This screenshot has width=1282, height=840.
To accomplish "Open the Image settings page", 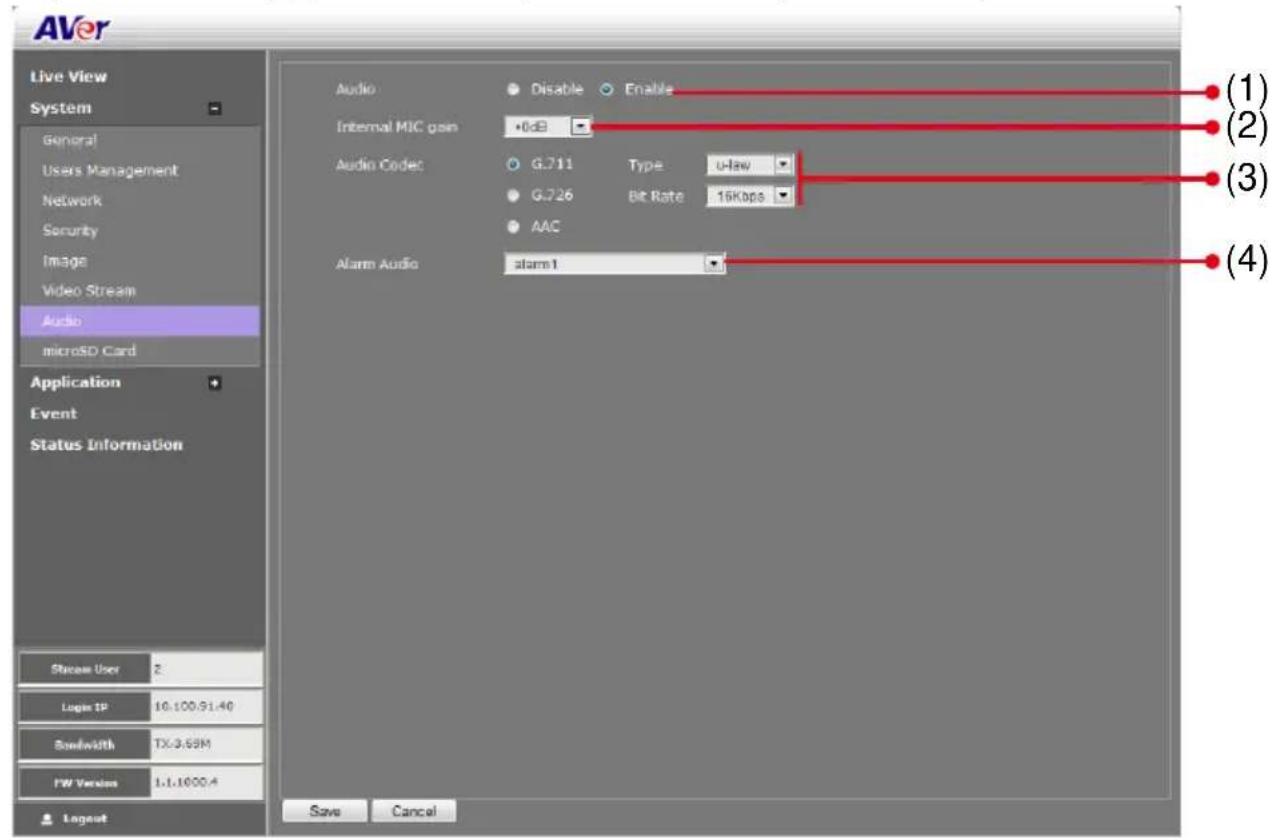I will 65,261.
